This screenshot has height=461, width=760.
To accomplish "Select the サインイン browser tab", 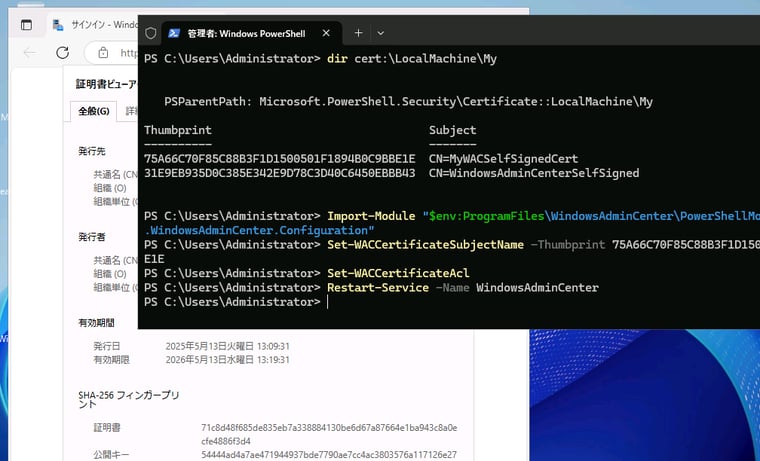I will tap(95, 25).
